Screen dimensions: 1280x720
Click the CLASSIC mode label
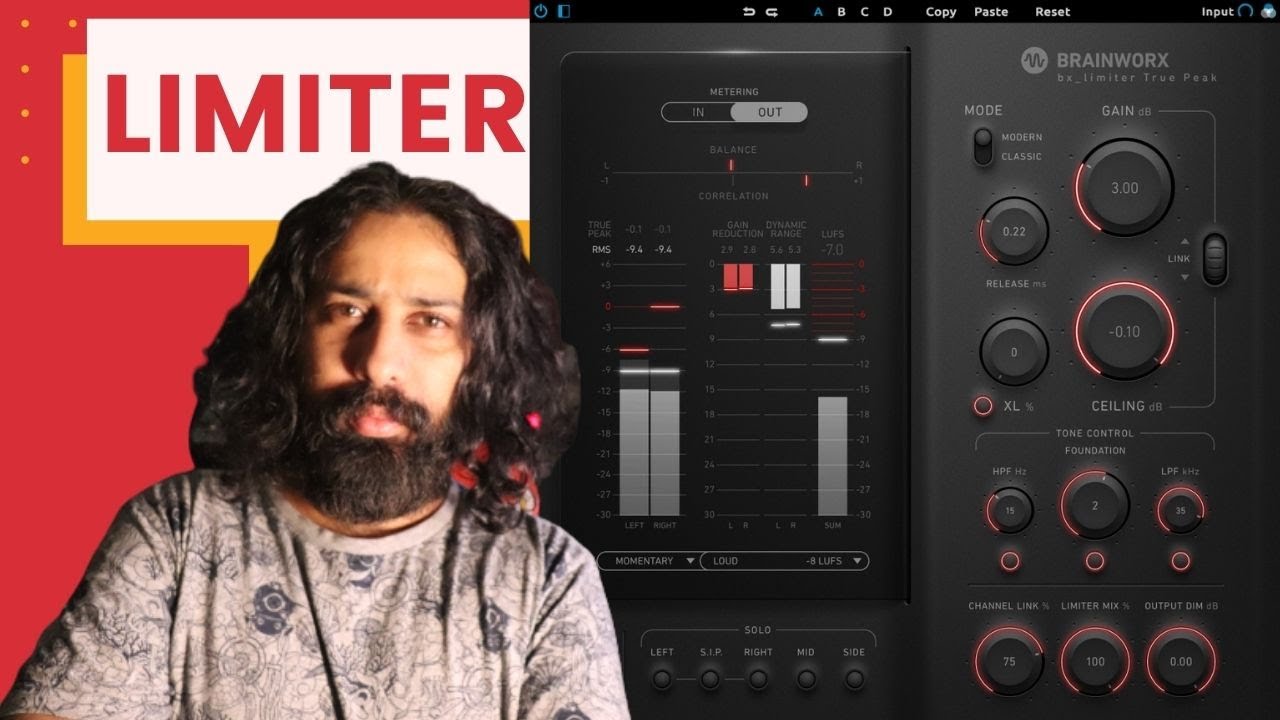pyautogui.click(x=1022, y=156)
